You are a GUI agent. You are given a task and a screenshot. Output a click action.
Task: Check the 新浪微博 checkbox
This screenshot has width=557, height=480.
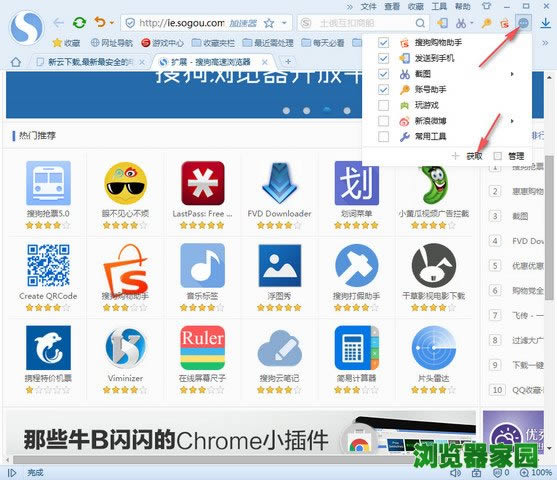(383, 121)
